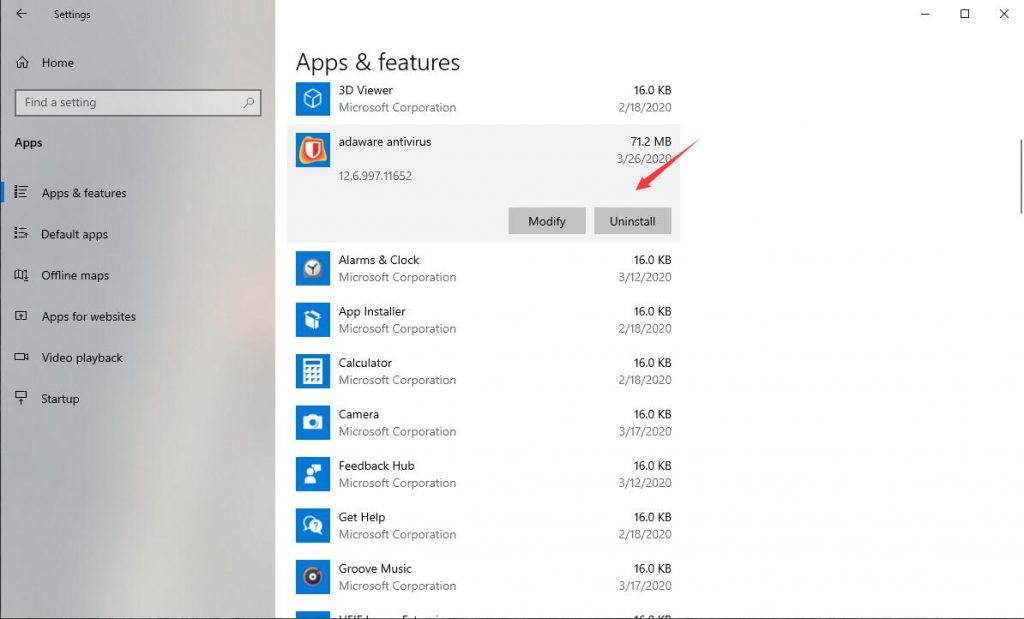Image resolution: width=1024 pixels, height=619 pixels.
Task: Click the Calculator app icon
Action: point(313,372)
